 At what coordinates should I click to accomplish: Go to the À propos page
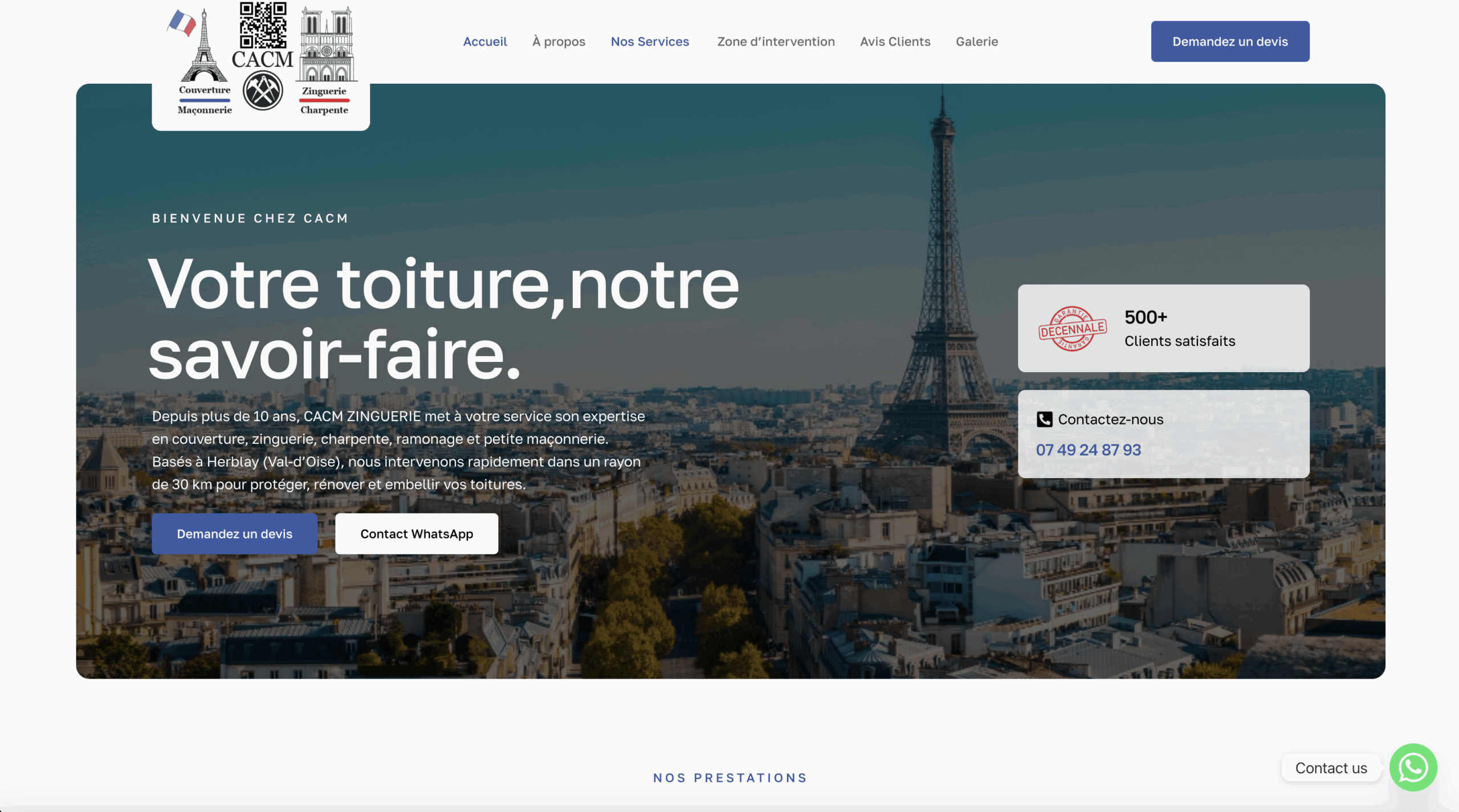click(559, 42)
